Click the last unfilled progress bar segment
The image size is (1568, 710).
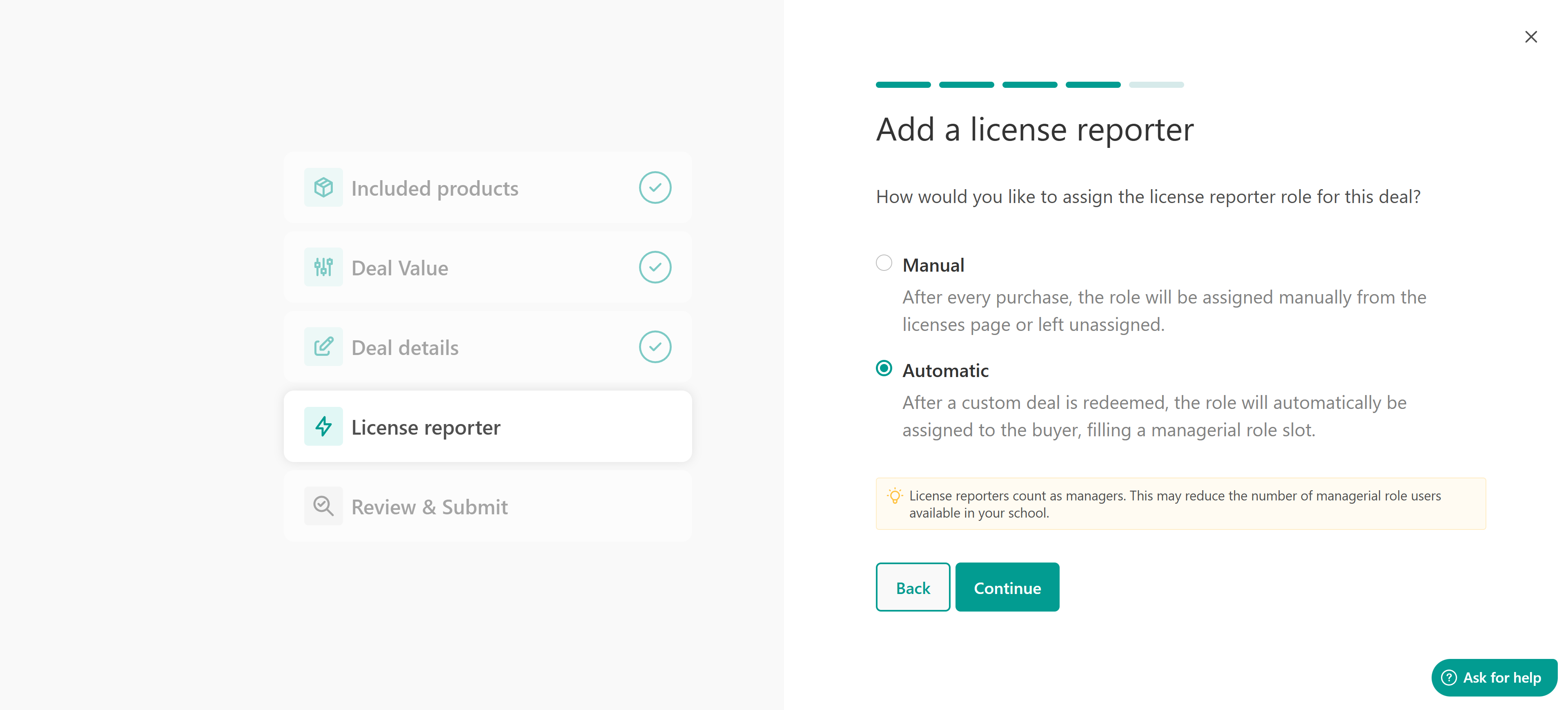pos(1155,85)
